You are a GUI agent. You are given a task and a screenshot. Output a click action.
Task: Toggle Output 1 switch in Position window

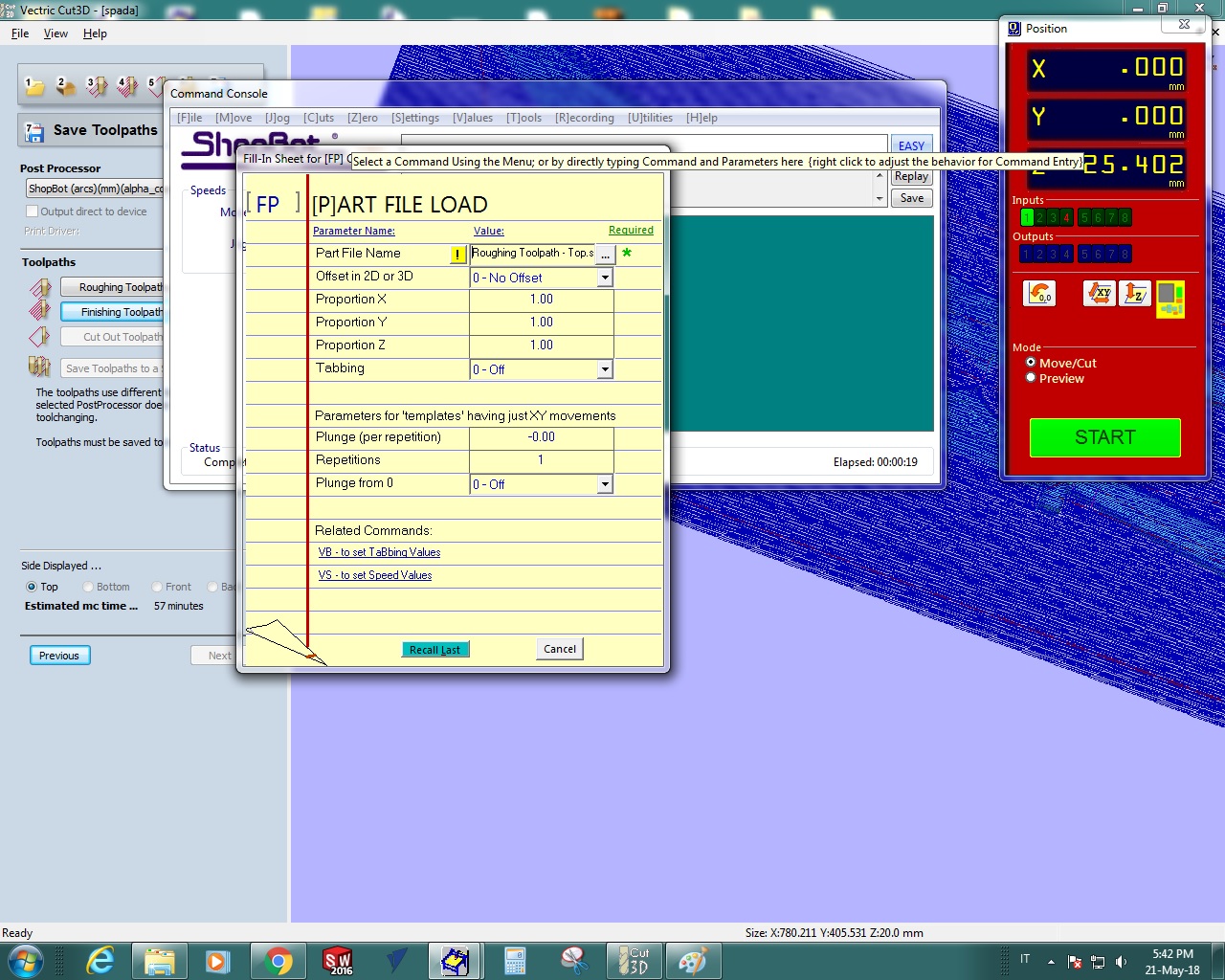1026,254
